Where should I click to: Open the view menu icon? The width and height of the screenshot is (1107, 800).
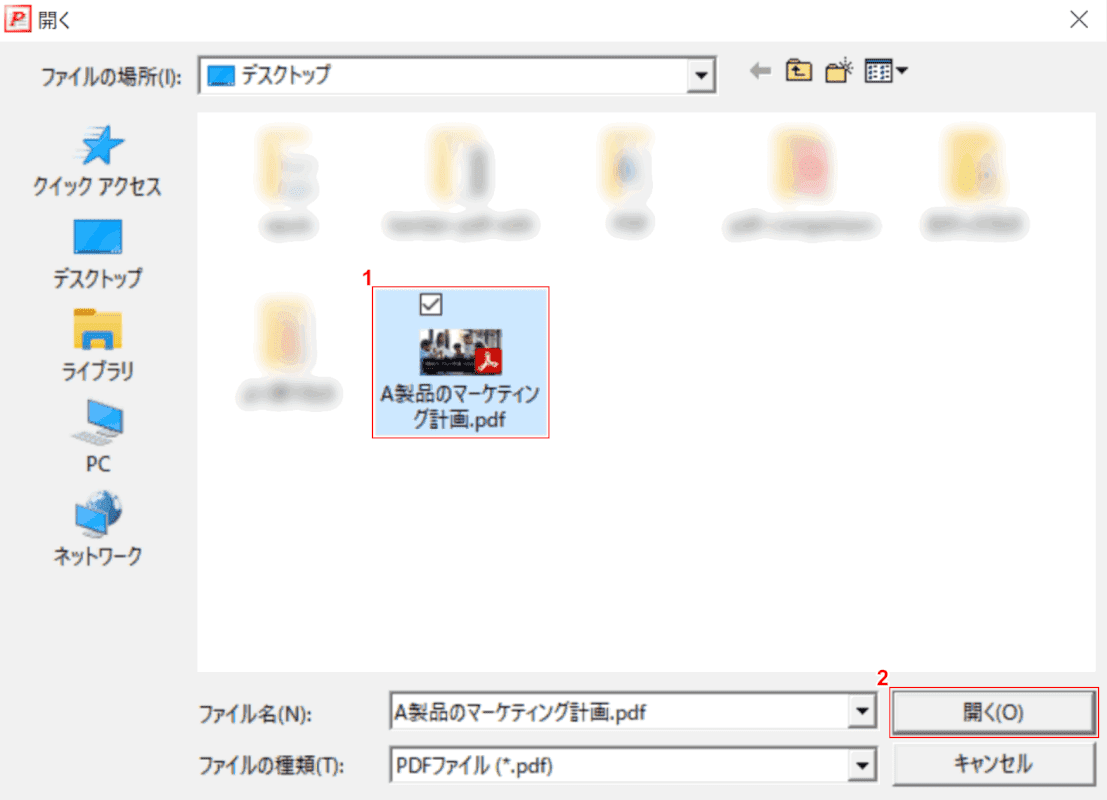pos(885,71)
